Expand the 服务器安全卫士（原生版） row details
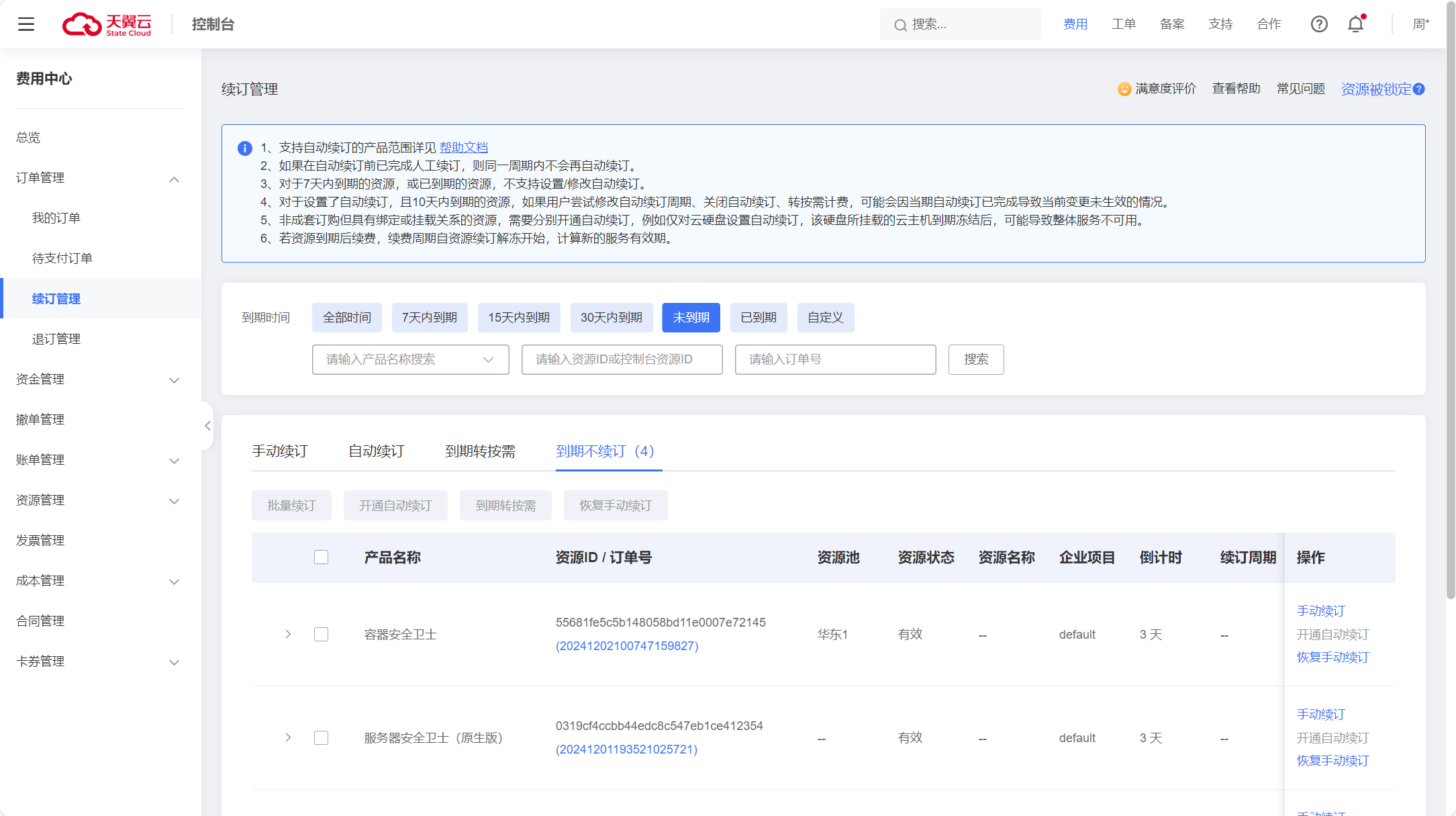Viewport: 1456px width, 816px height. click(x=288, y=737)
